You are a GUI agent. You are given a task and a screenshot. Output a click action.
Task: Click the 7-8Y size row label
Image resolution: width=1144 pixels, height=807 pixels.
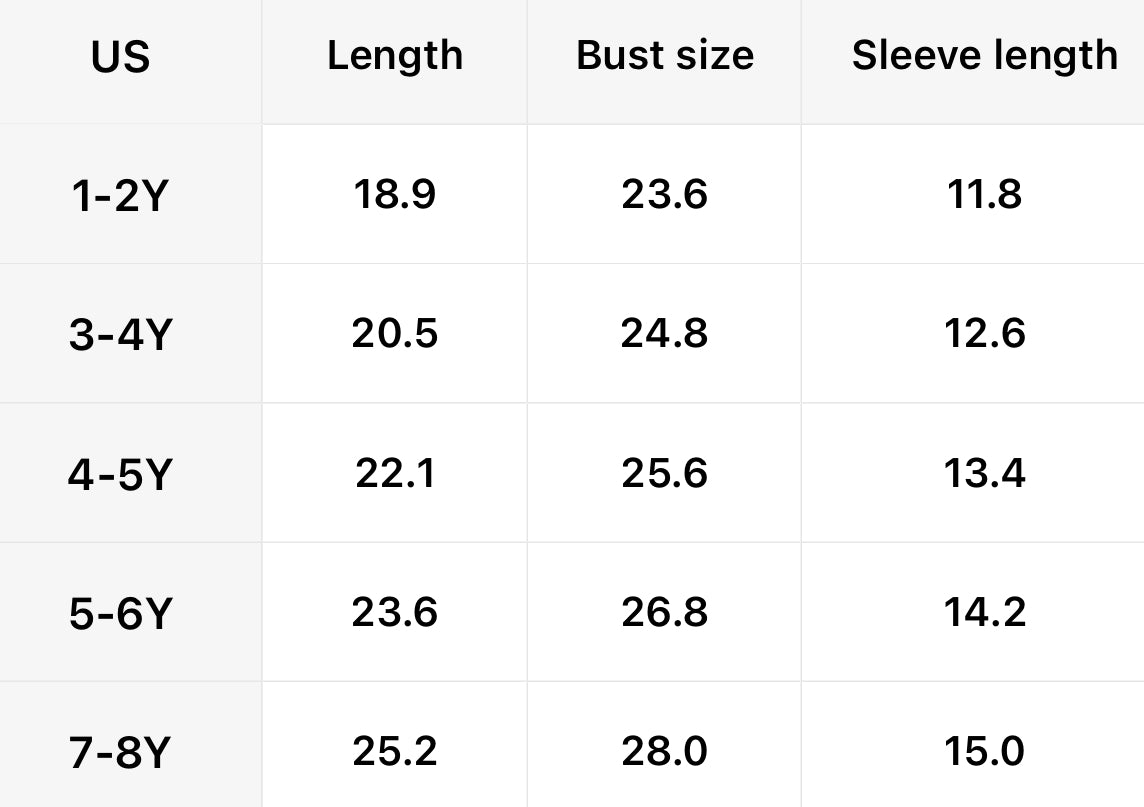pyautogui.click(x=120, y=752)
